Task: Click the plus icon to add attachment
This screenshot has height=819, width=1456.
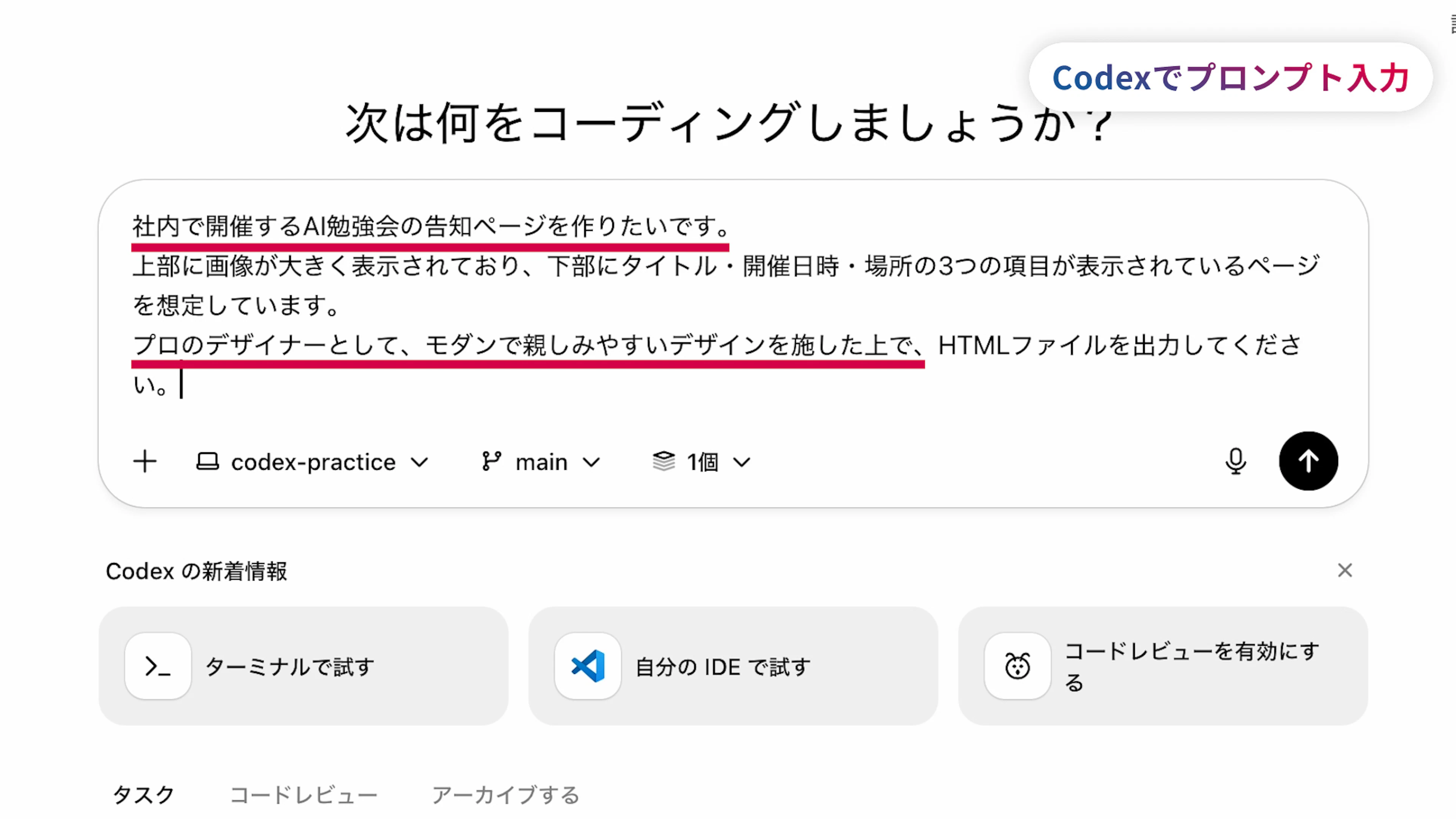Action: (x=145, y=461)
